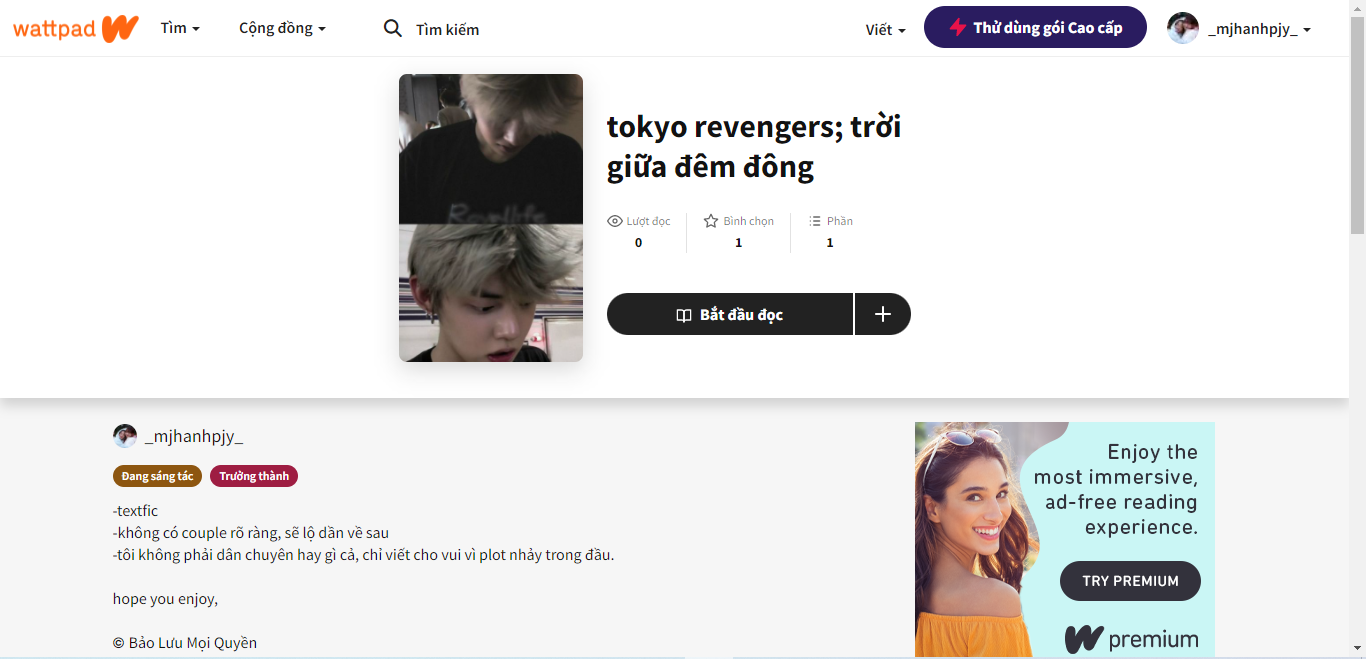Click the plus button to add story to library
The width and height of the screenshot is (1366, 659).
point(883,314)
